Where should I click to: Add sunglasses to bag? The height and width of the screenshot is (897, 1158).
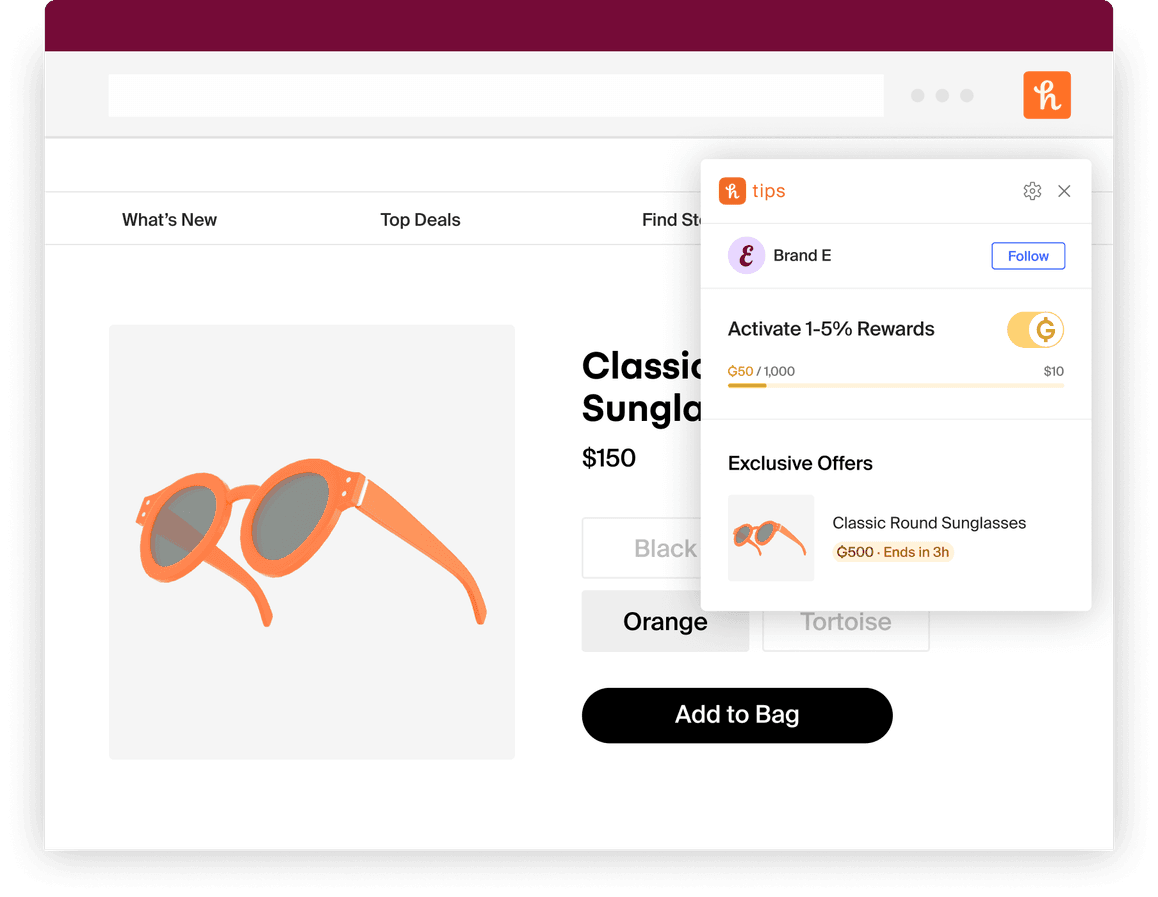click(737, 715)
